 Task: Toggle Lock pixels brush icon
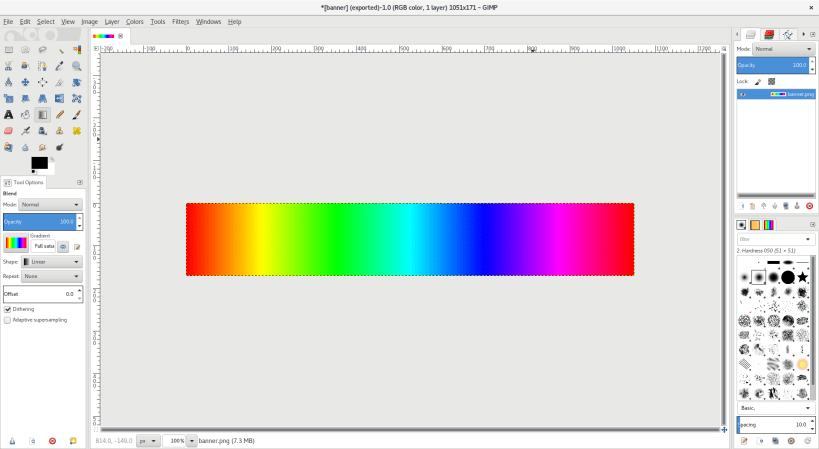[x=758, y=81]
